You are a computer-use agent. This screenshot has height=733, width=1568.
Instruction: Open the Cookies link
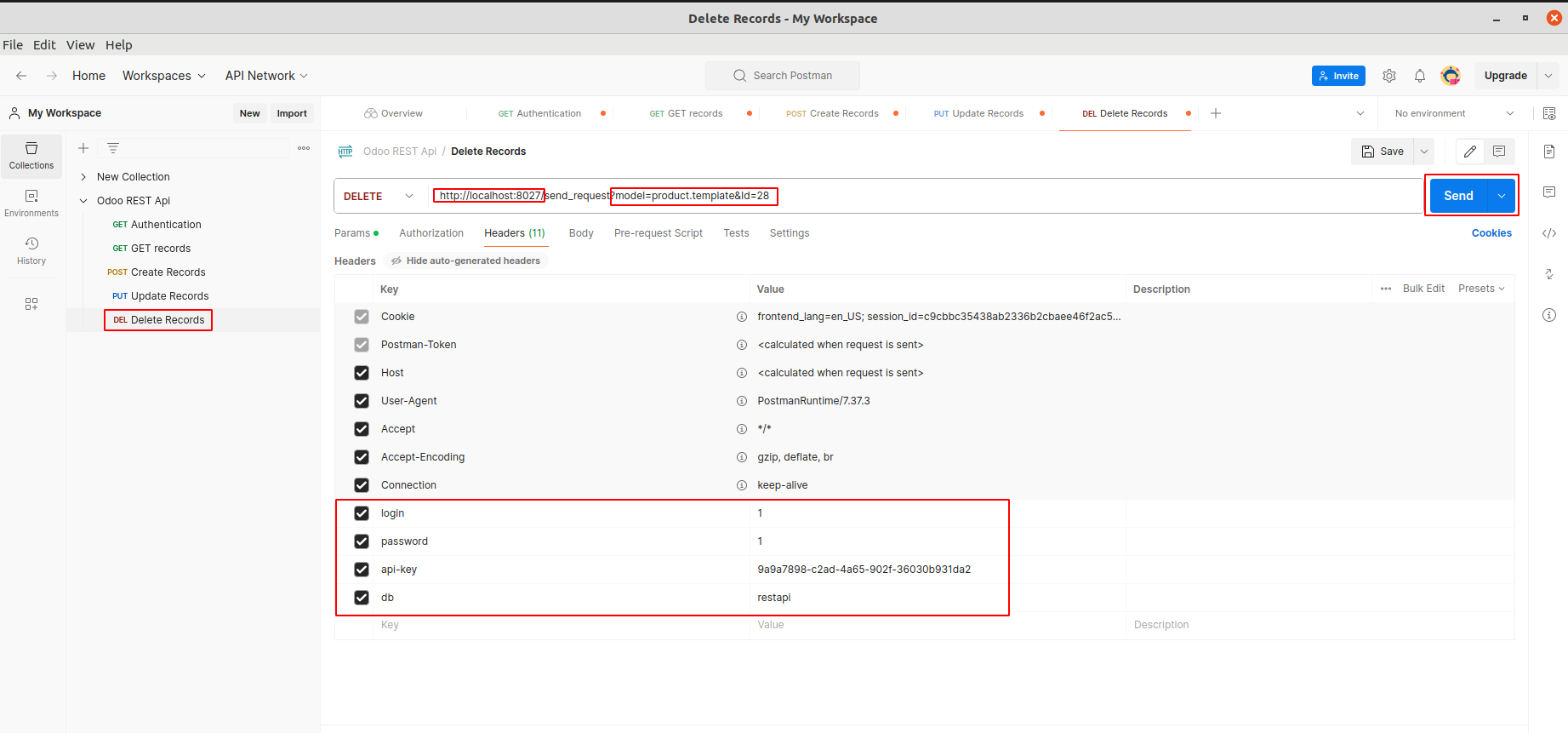(x=1491, y=233)
